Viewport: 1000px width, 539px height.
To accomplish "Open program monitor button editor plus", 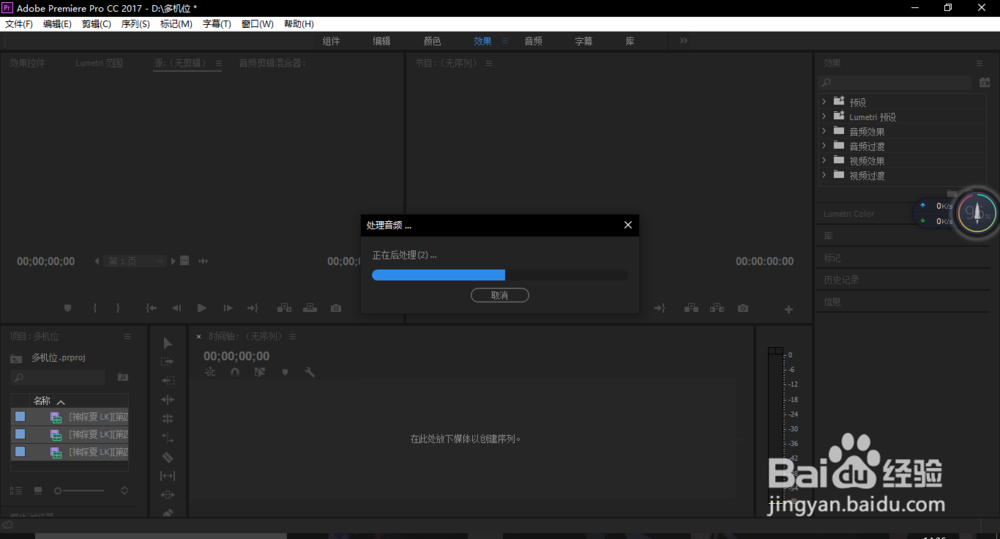I will (789, 309).
